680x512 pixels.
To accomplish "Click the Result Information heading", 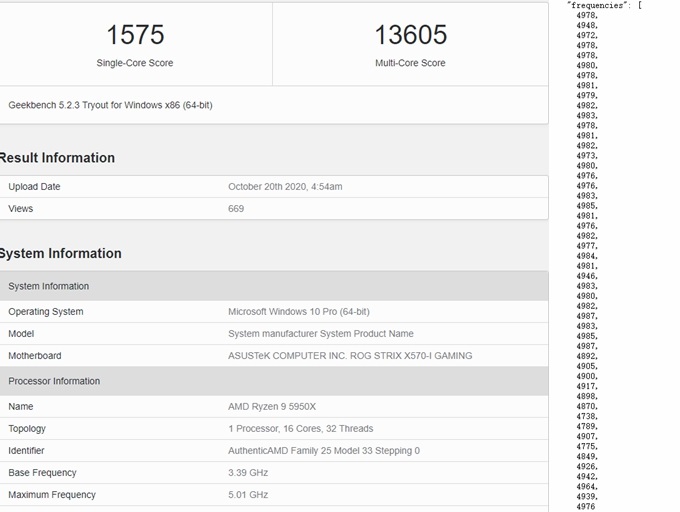I will [x=57, y=158].
